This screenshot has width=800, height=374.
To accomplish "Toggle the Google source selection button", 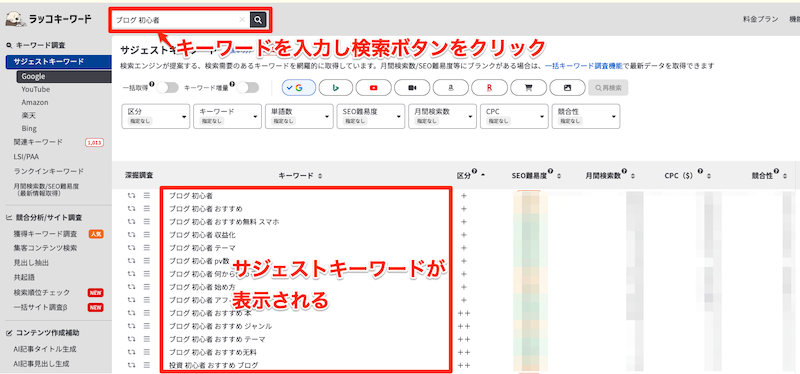I will [x=298, y=88].
